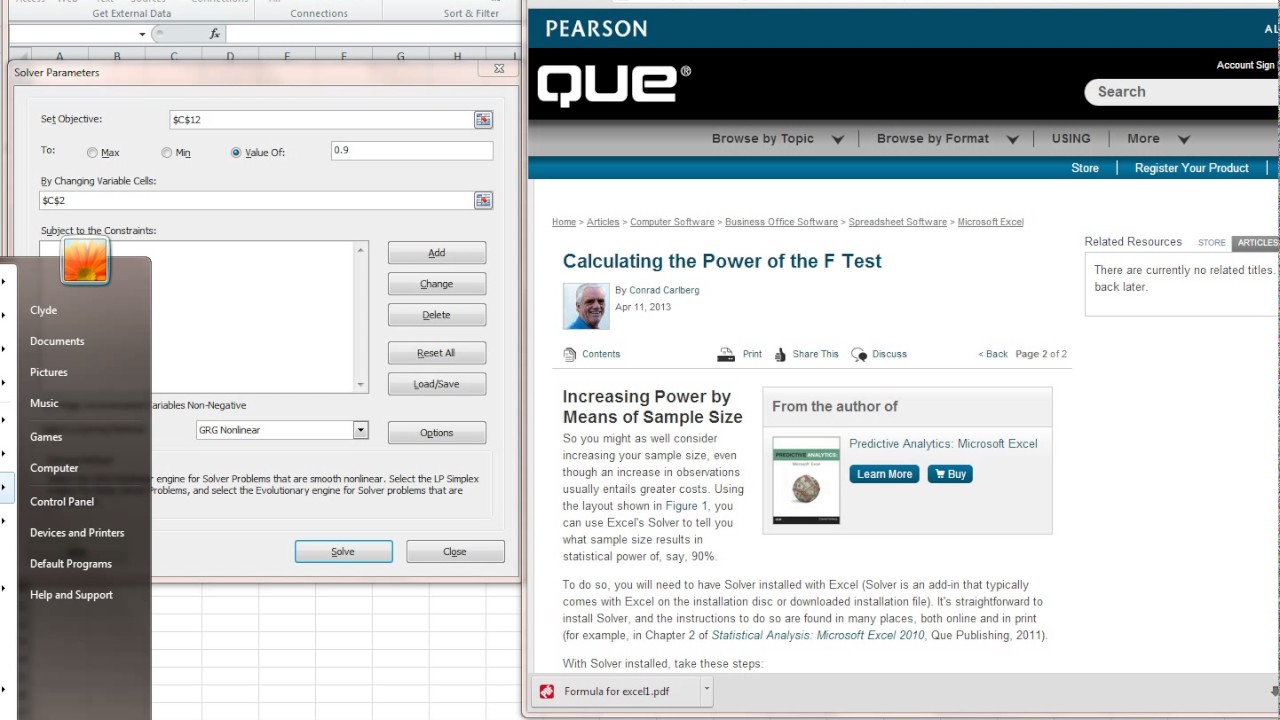Switch to ARTICLES tab in Related Resources
The width and height of the screenshot is (1280, 720).
tap(1256, 242)
